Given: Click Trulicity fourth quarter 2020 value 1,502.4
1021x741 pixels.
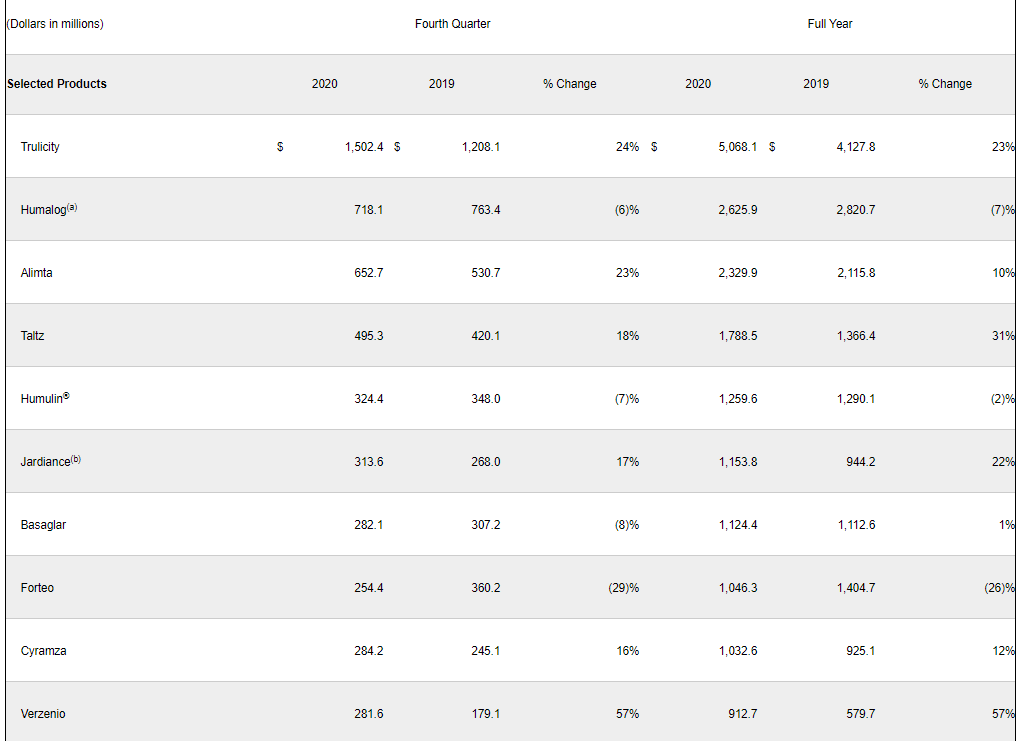Looking at the screenshot, I should click(x=363, y=147).
